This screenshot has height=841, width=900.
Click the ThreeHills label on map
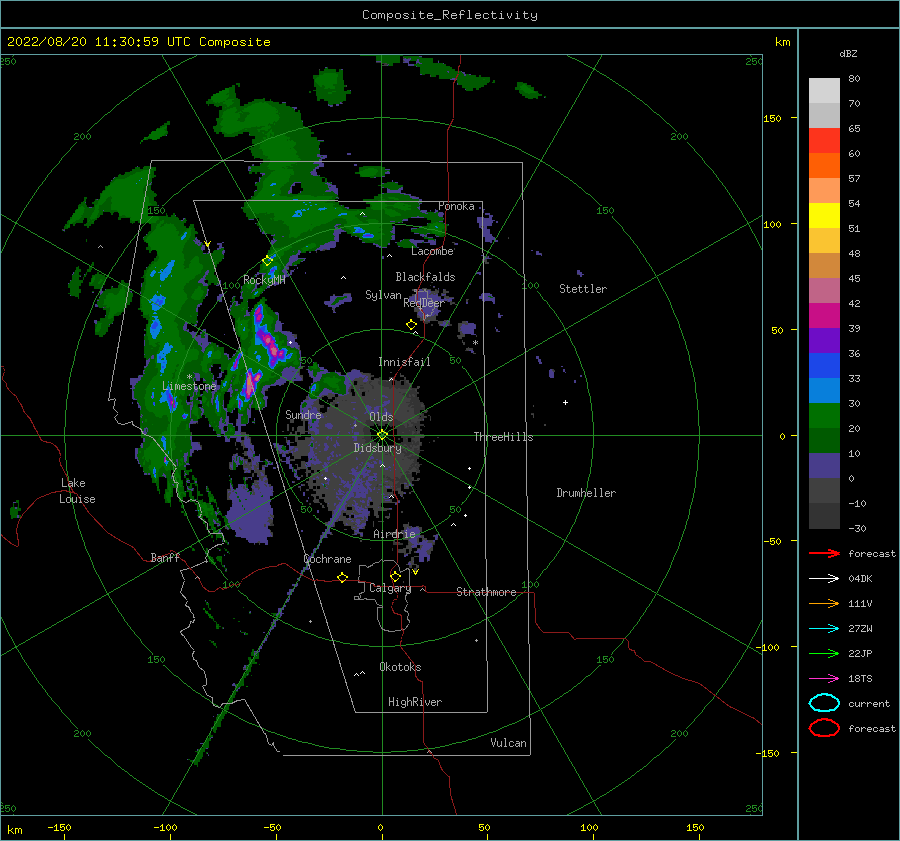[x=503, y=437]
